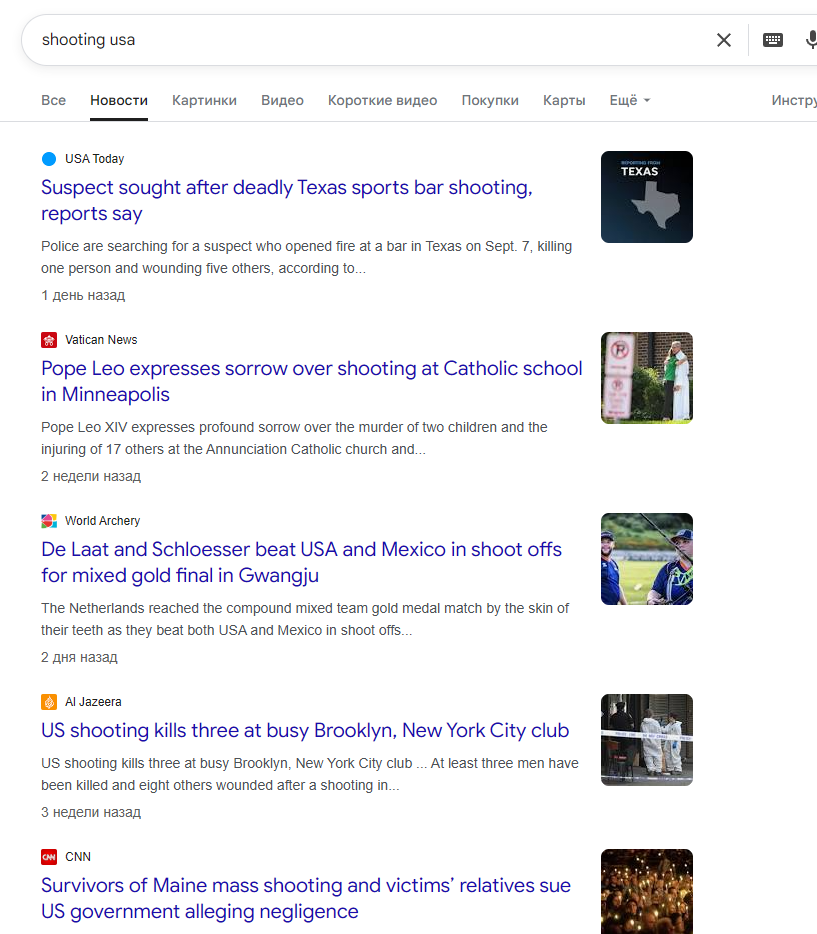Expand the Ещё dropdown menu
The height and width of the screenshot is (934, 817).
[x=629, y=100]
